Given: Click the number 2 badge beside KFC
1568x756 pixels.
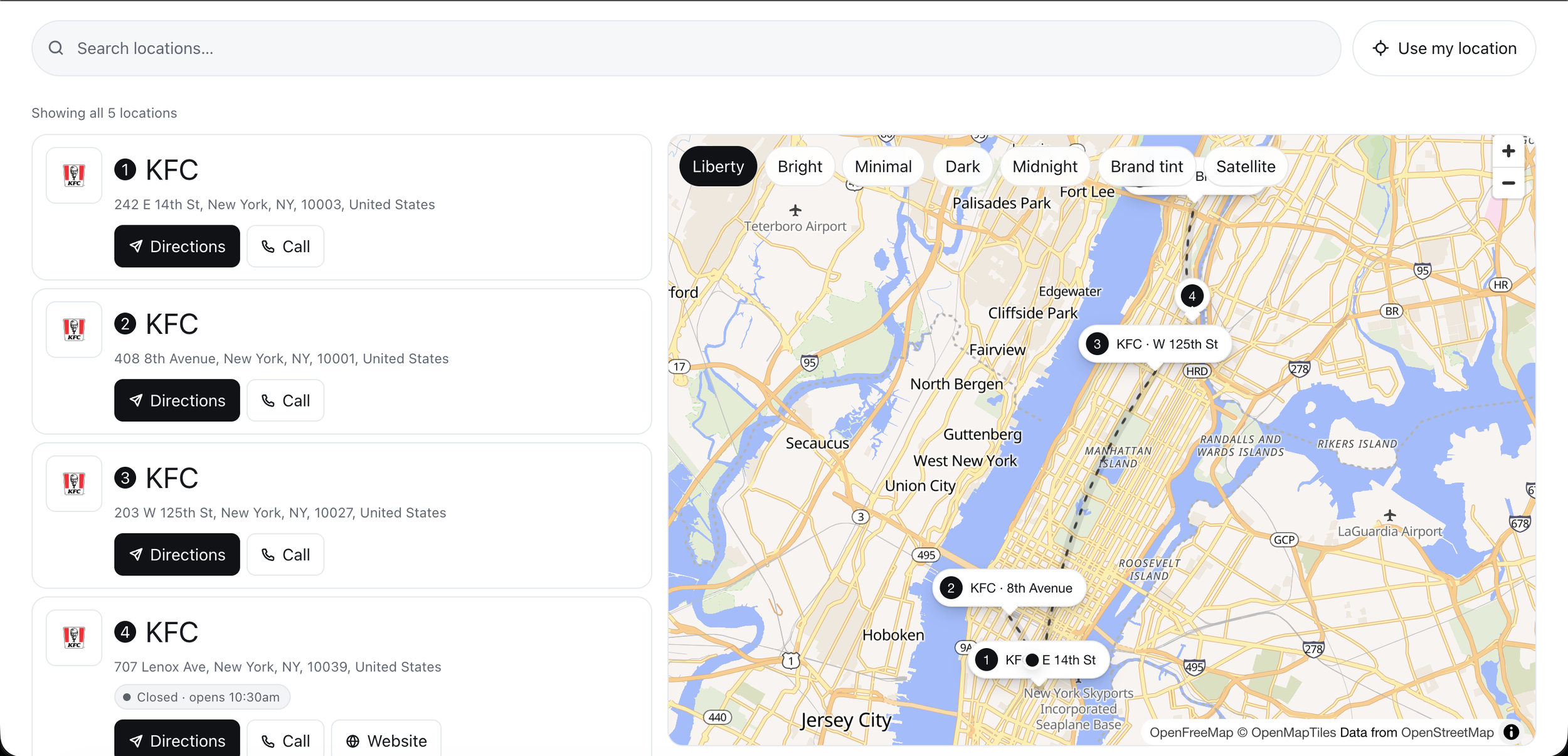Looking at the screenshot, I should coord(125,324).
